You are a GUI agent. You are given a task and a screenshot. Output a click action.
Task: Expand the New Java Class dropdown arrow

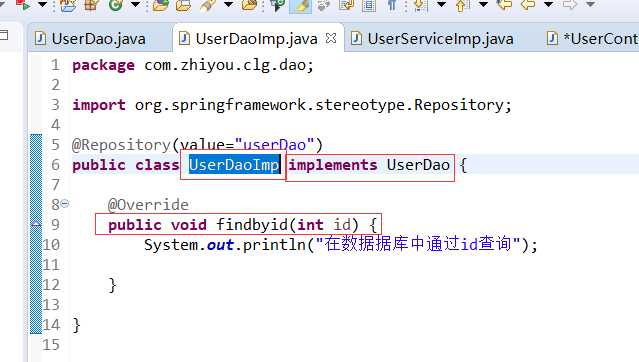(x=135, y=5)
